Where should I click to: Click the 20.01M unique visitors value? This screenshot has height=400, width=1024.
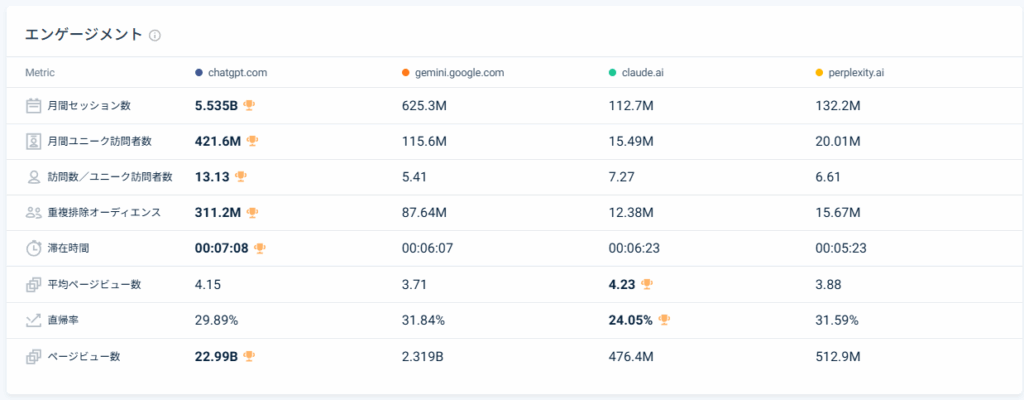(839, 141)
